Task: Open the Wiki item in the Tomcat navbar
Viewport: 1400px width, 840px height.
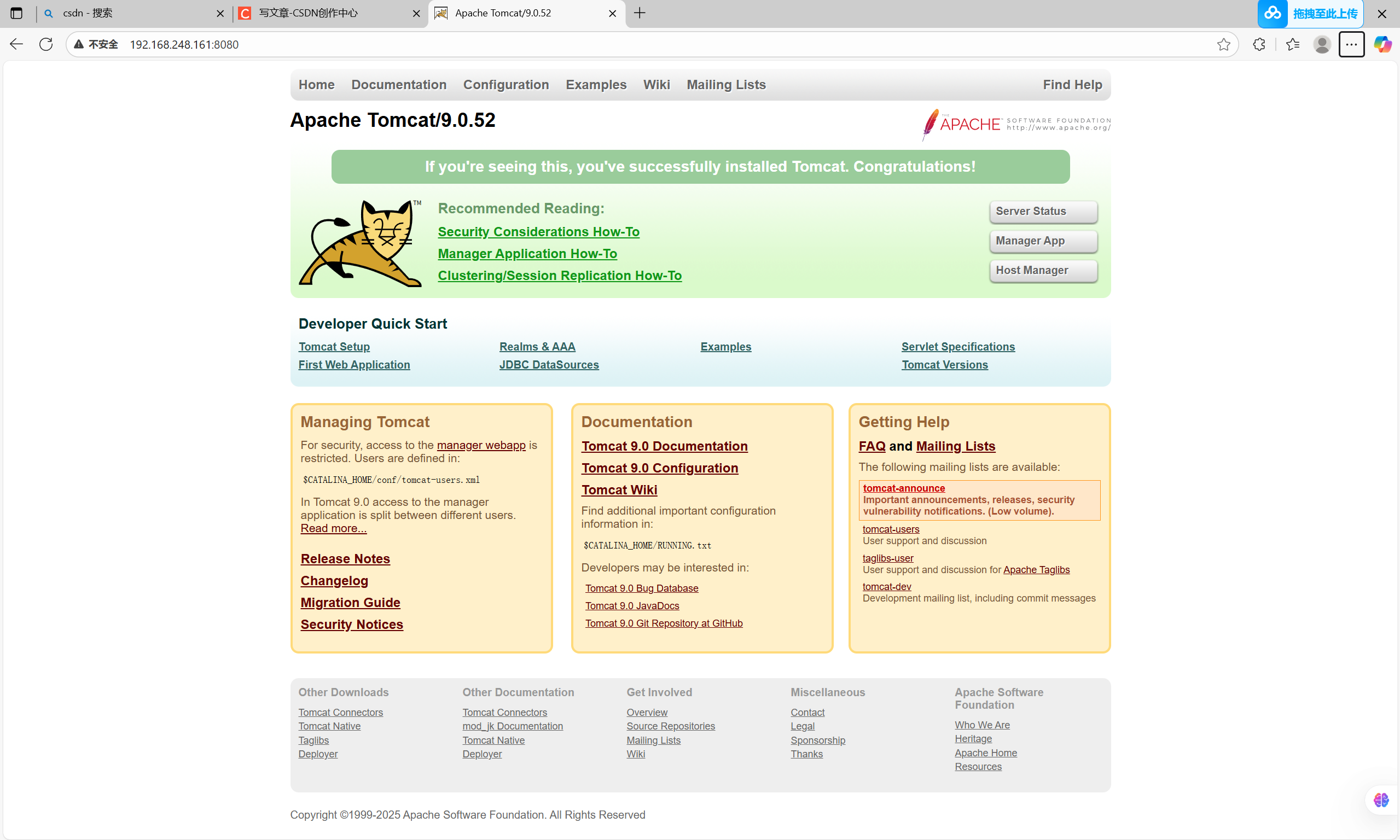Action: (656, 84)
